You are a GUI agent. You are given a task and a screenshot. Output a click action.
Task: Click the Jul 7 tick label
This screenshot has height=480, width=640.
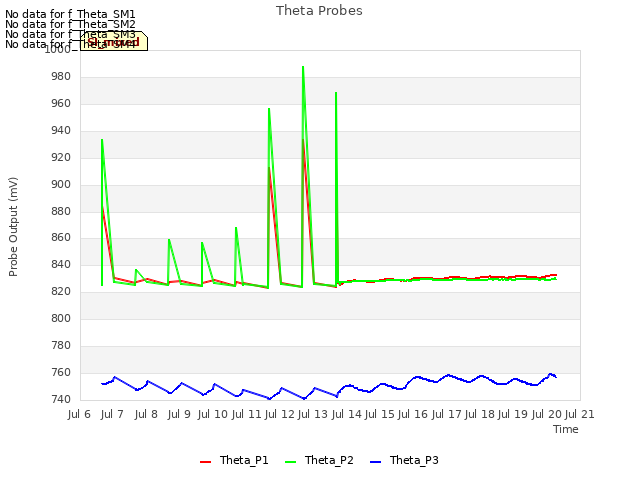tap(112, 414)
